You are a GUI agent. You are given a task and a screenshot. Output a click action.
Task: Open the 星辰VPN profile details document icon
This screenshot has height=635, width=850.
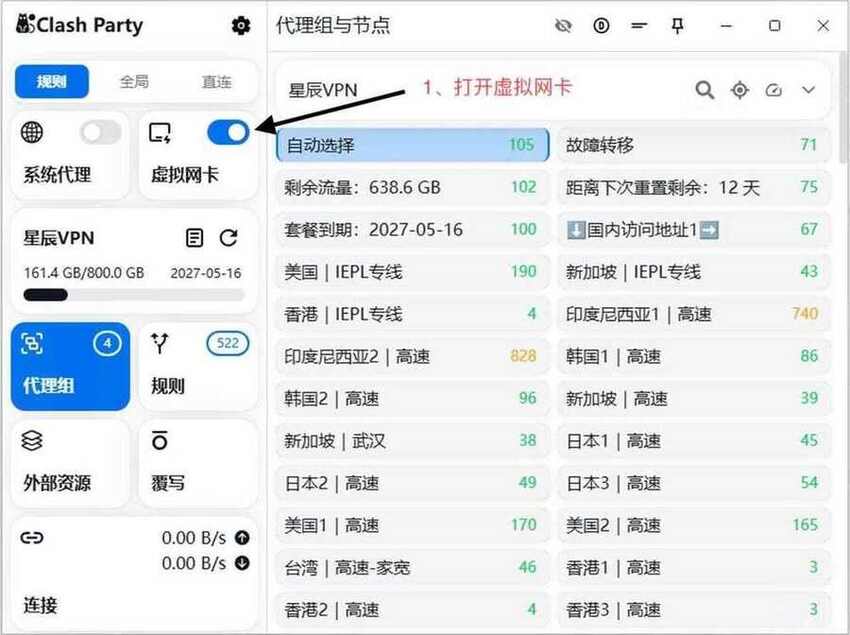[x=194, y=238]
